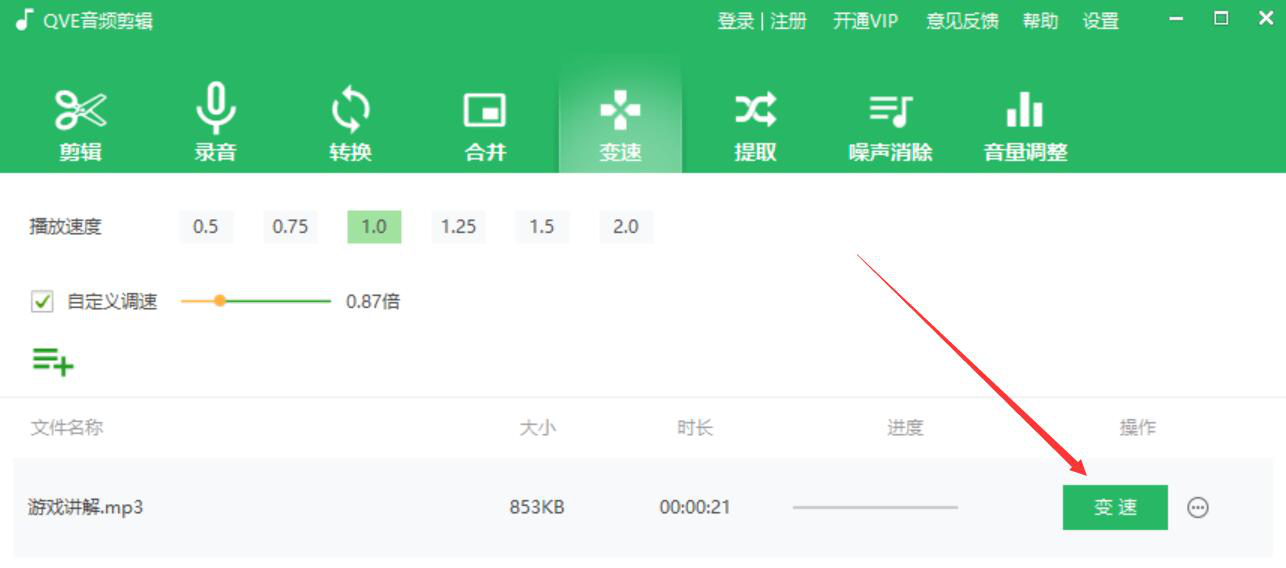Image resolution: width=1286 pixels, height=568 pixels.
Task: Click the progress bar for 游戏讲解.mp3
Action: 875,507
